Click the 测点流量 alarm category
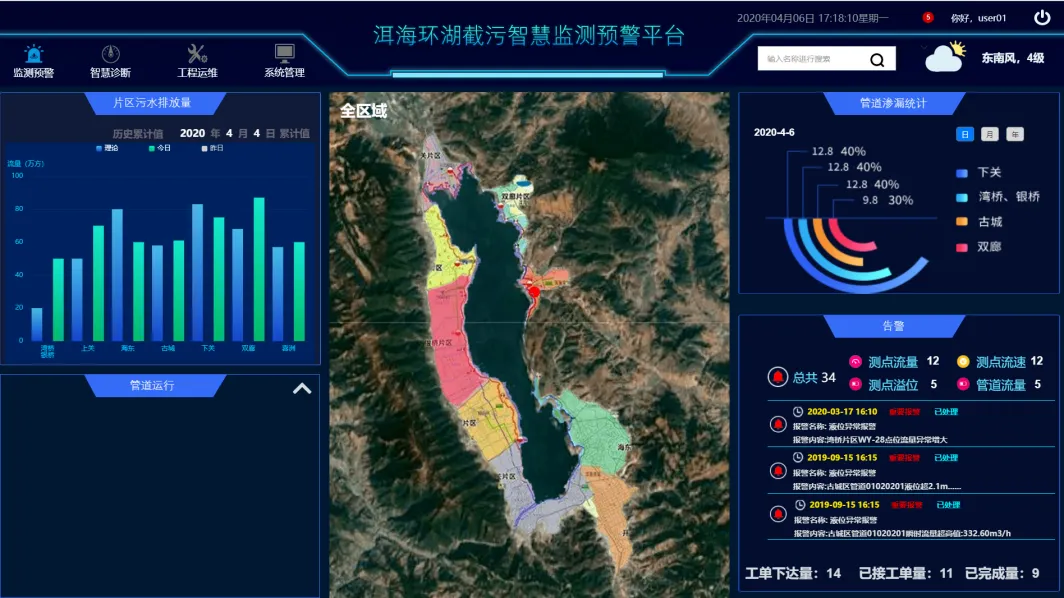 892,362
